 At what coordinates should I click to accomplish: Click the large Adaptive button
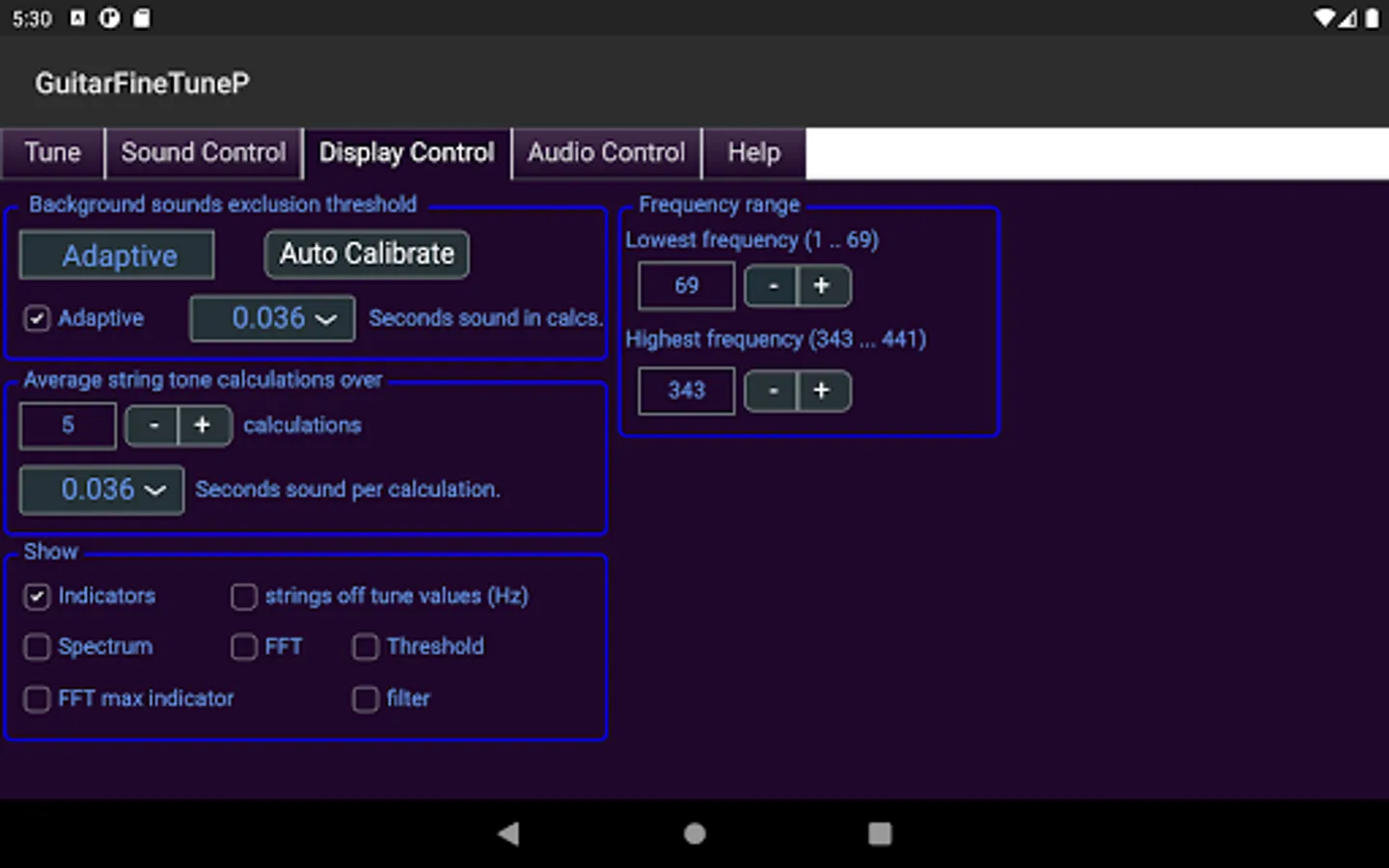(117, 256)
